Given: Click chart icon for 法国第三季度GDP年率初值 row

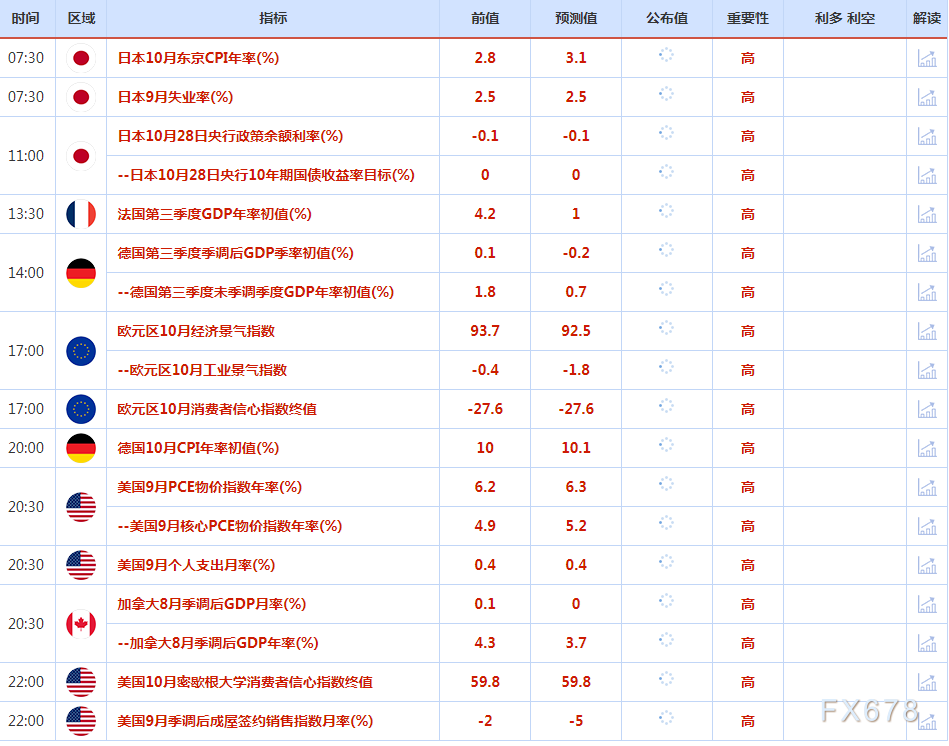Looking at the screenshot, I should [x=927, y=214].
